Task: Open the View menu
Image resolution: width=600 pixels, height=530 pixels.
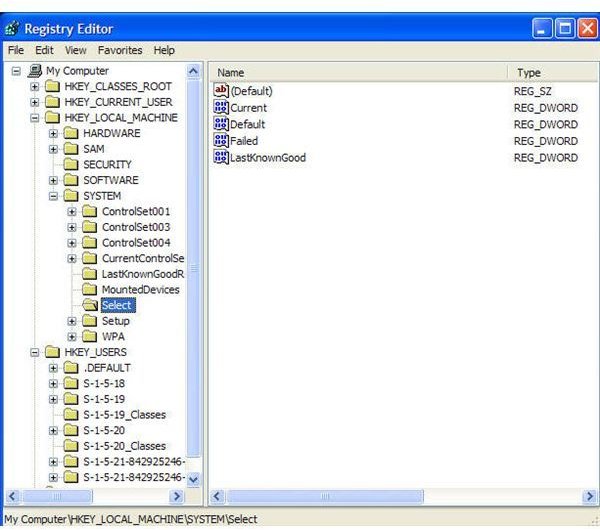Action: pos(75,50)
